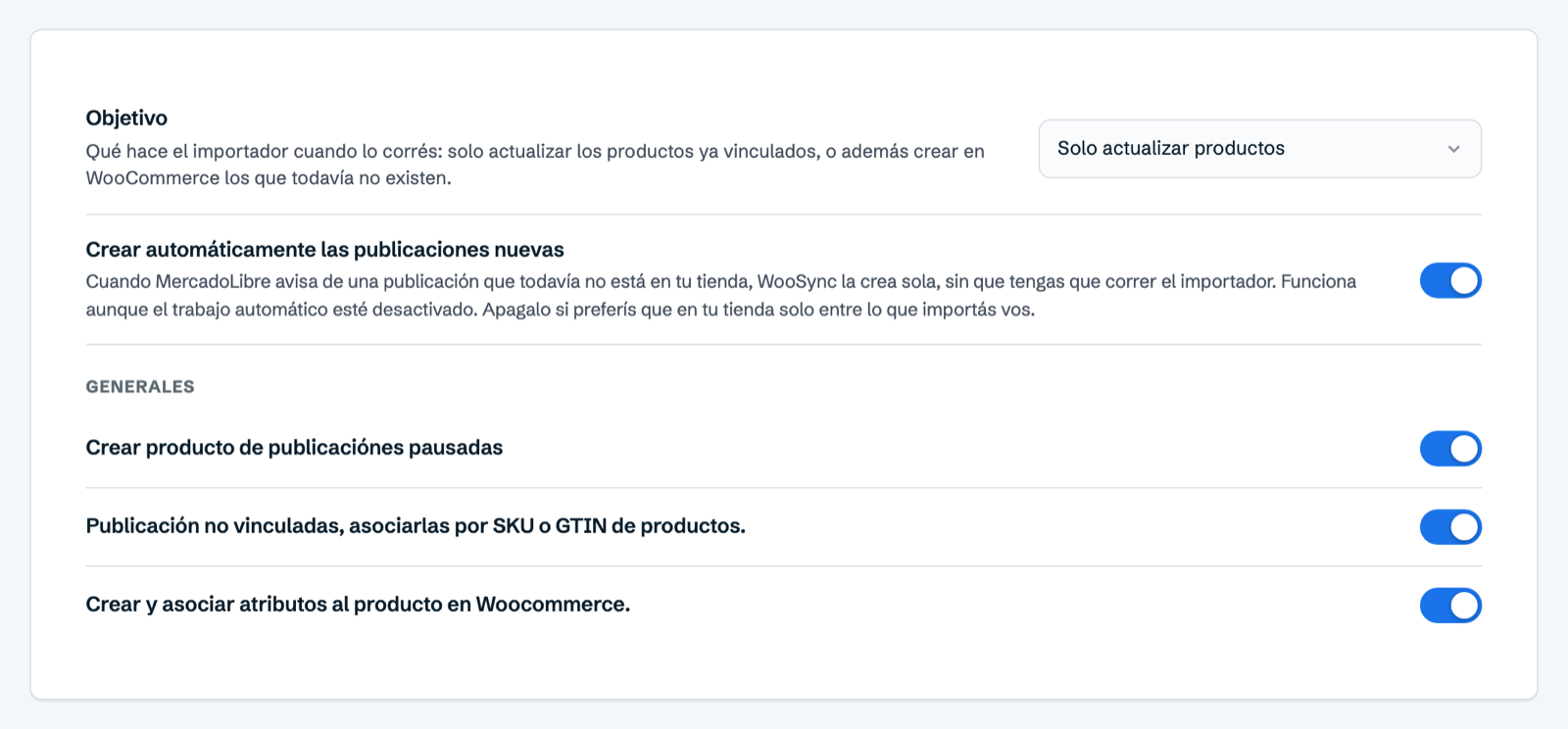Toggle Crear producto de publicaciónes pausadas
Image resolution: width=1568 pixels, height=729 pixels.
1450,449
